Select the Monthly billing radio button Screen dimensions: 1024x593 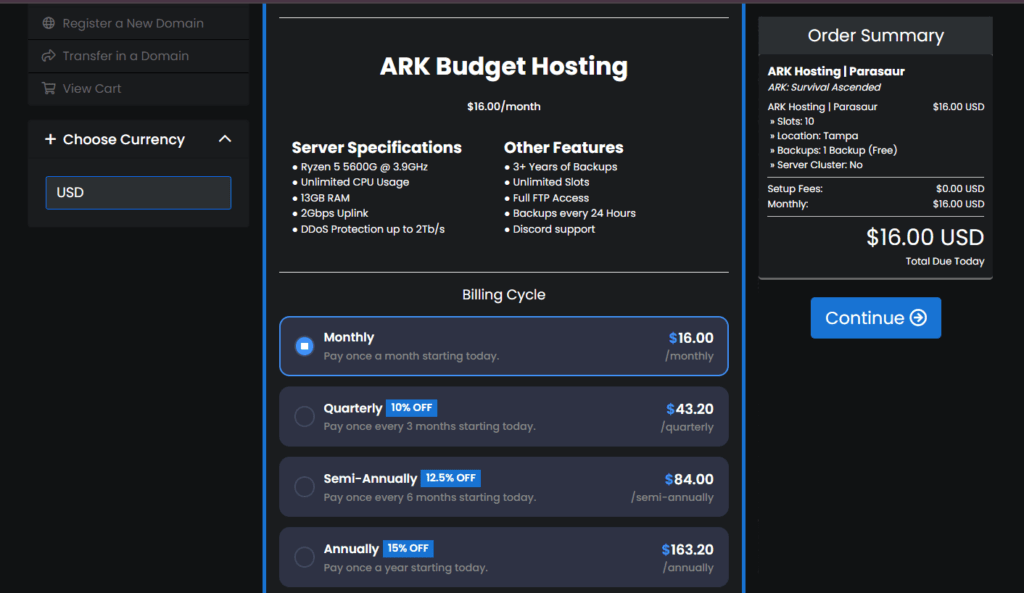(304, 346)
